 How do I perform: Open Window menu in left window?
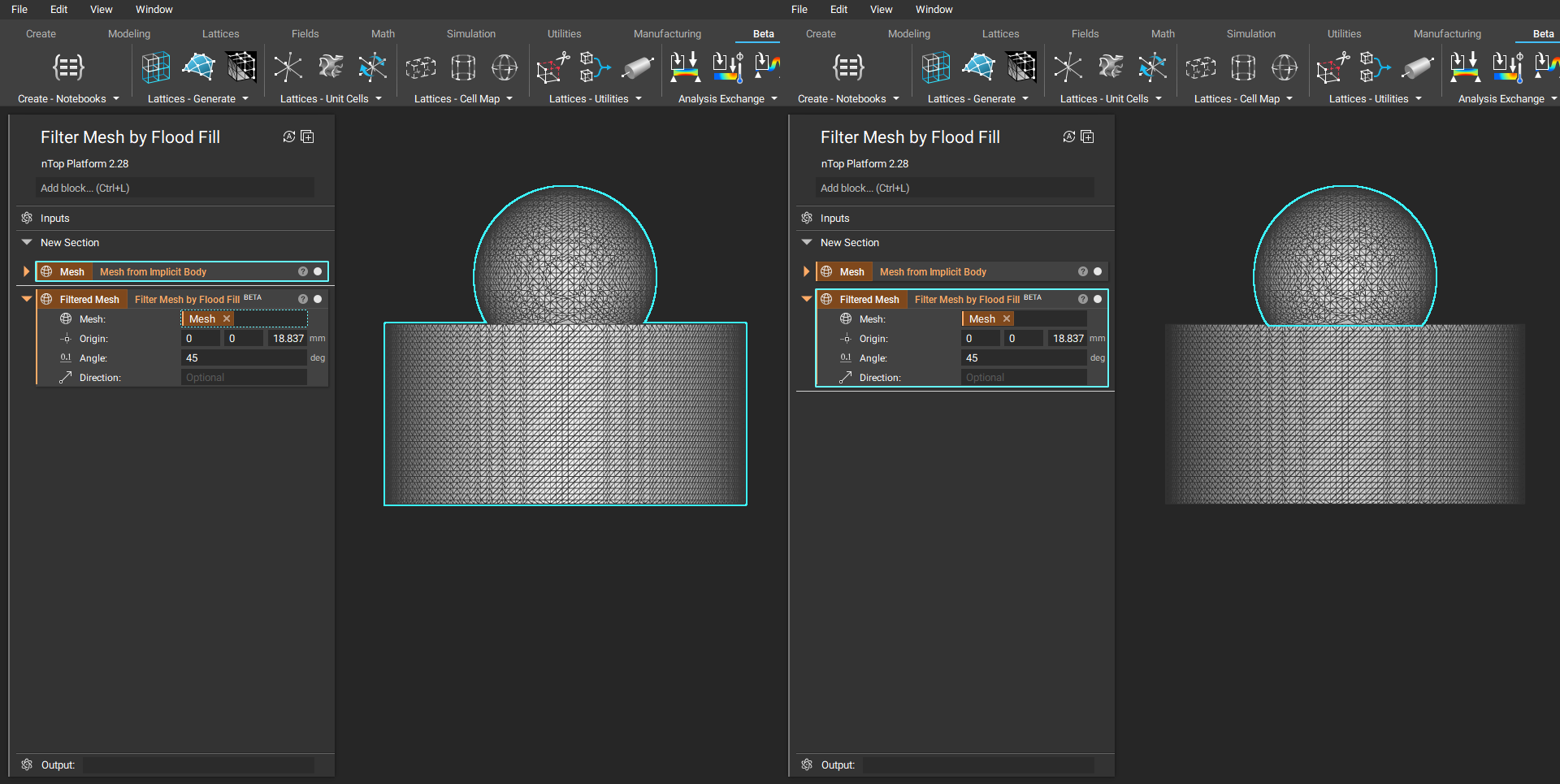click(154, 10)
